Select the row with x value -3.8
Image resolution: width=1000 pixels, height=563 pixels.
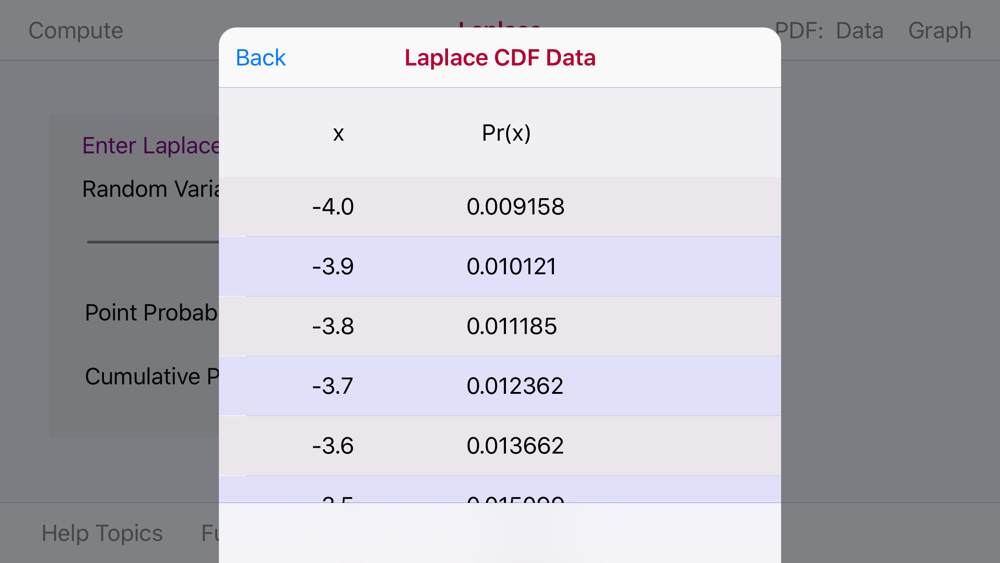500,326
